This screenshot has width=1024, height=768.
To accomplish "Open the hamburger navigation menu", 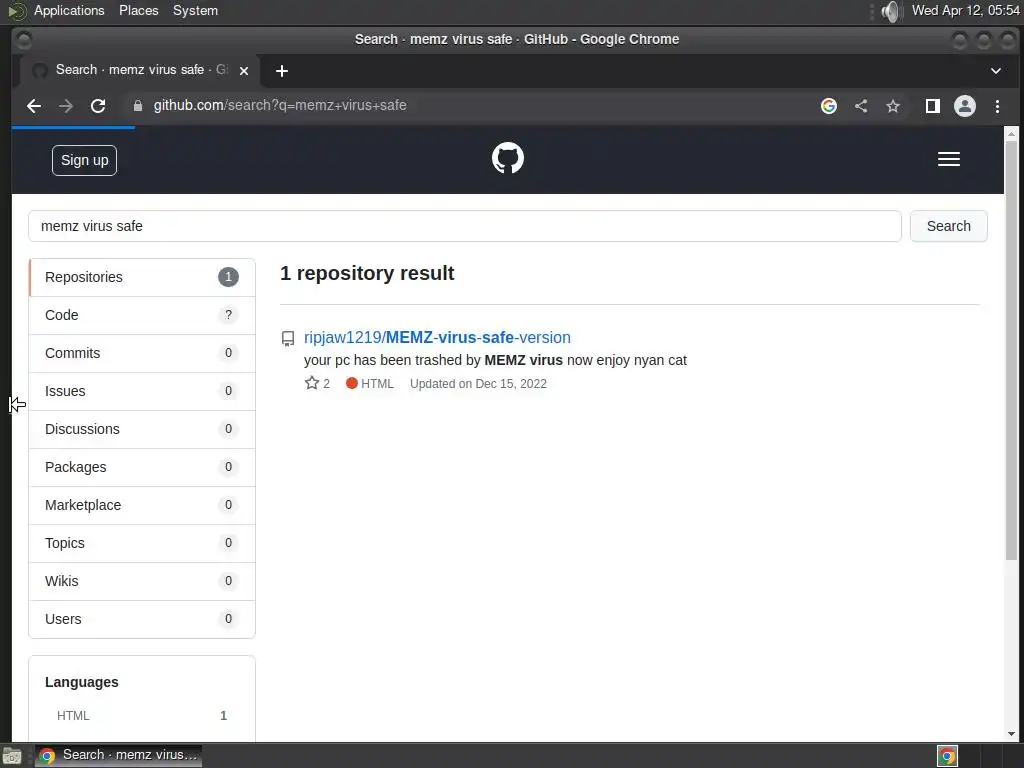I will coord(948,159).
